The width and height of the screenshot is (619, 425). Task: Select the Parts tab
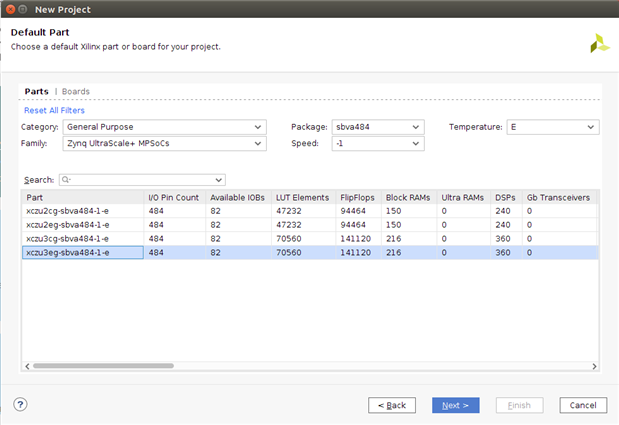coord(36,92)
